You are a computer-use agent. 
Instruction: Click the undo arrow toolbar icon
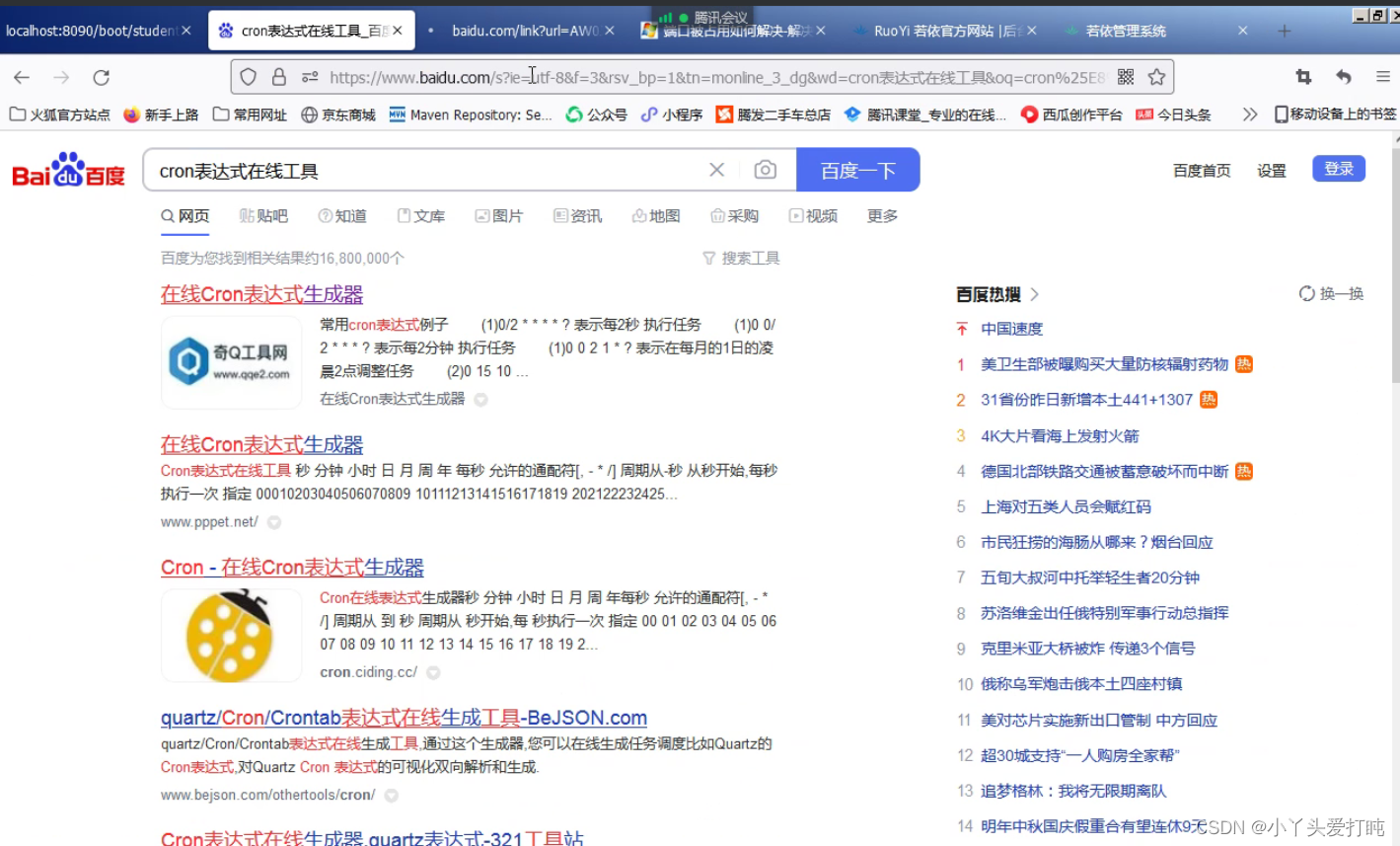coord(1343,77)
